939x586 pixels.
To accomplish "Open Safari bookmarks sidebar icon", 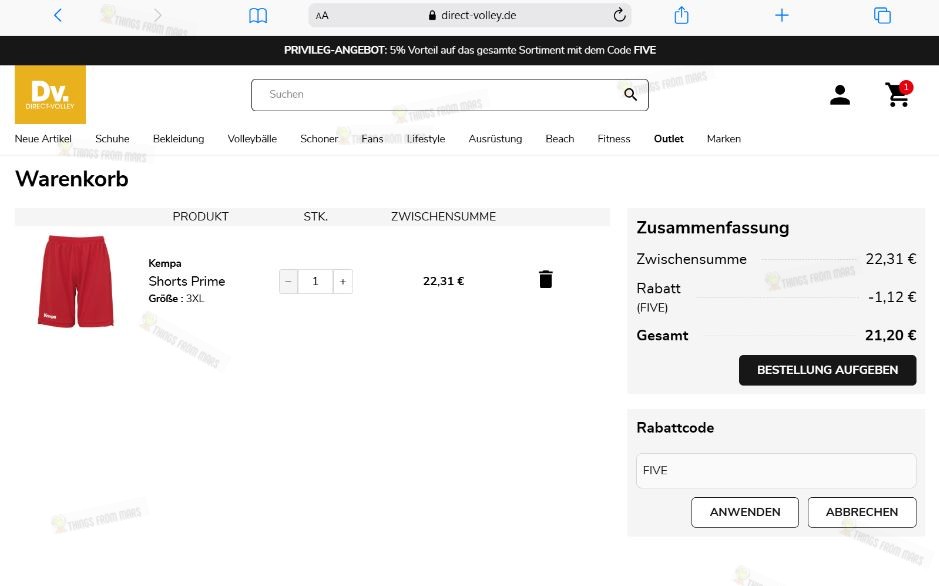I will pyautogui.click(x=258, y=15).
